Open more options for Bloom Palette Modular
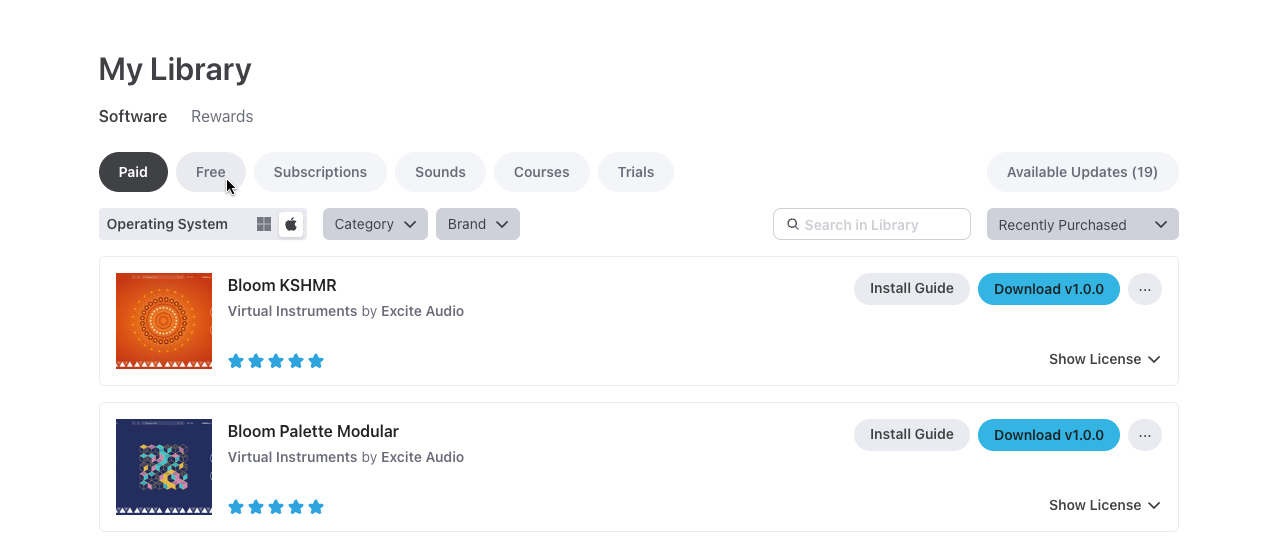Image resolution: width=1279 pixels, height=546 pixels. (1145, 435)
